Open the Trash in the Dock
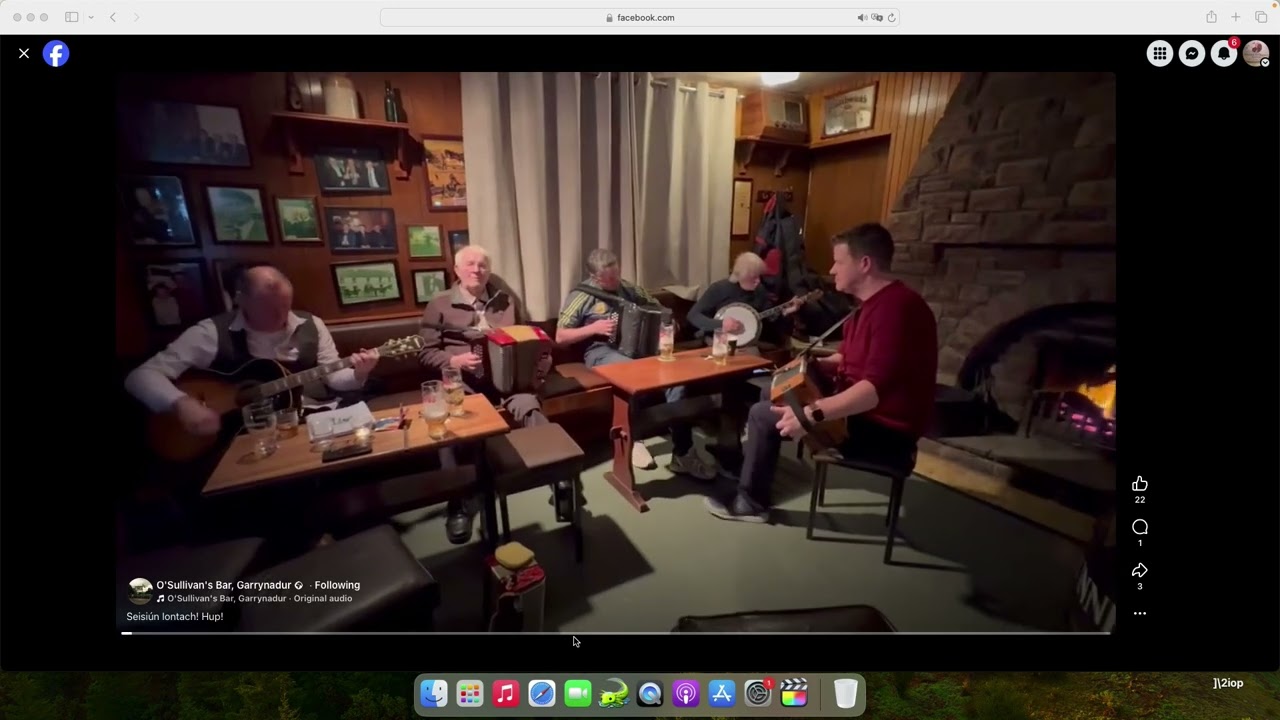 coord(846,693)
